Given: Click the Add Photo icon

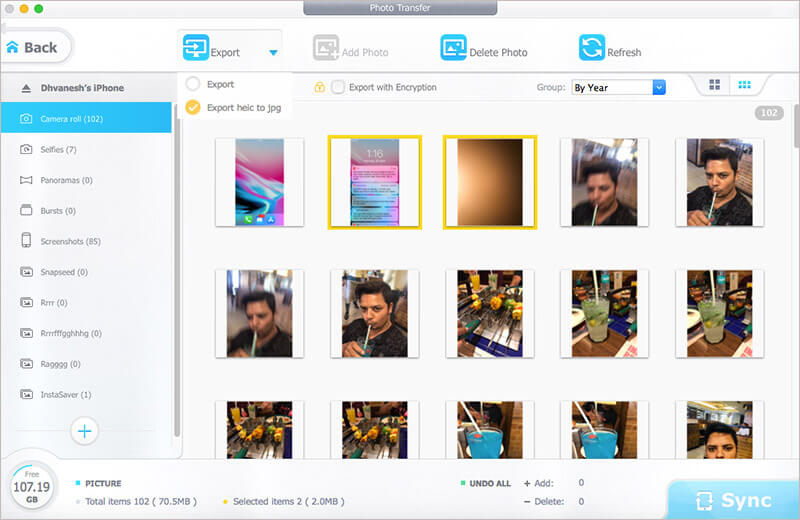Looking at the screenshot, I should click(x=326, y=47).
